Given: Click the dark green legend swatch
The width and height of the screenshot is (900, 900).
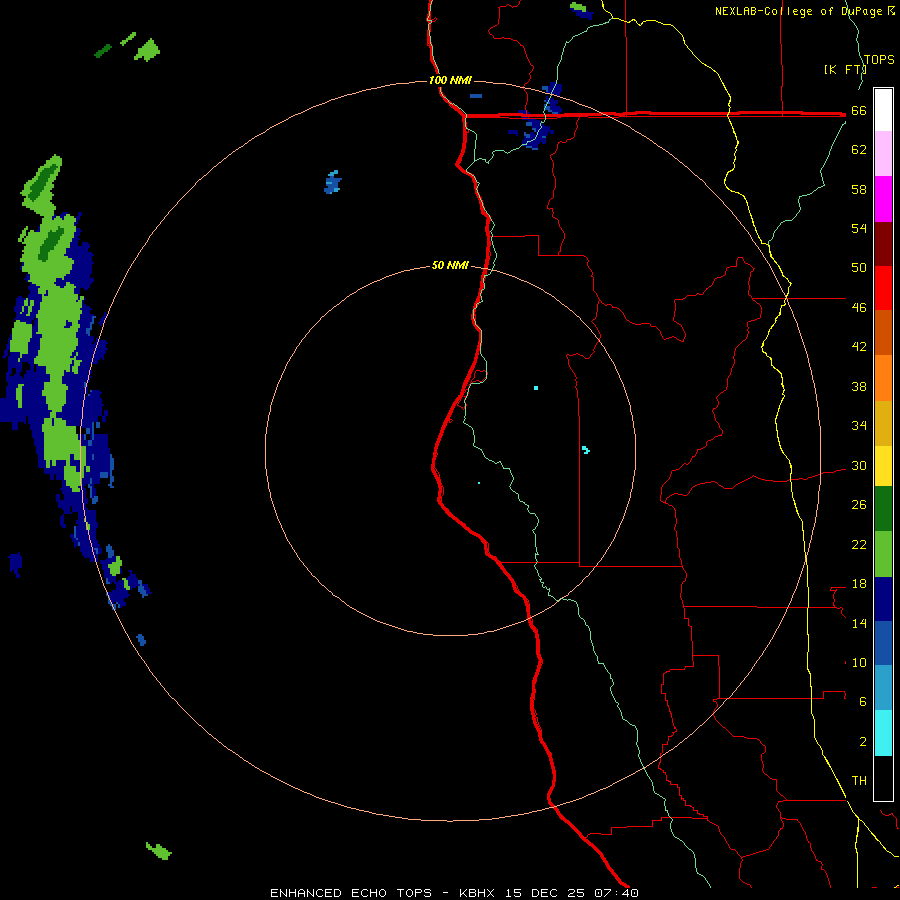Looking at the screenshot, I should 883,509.
